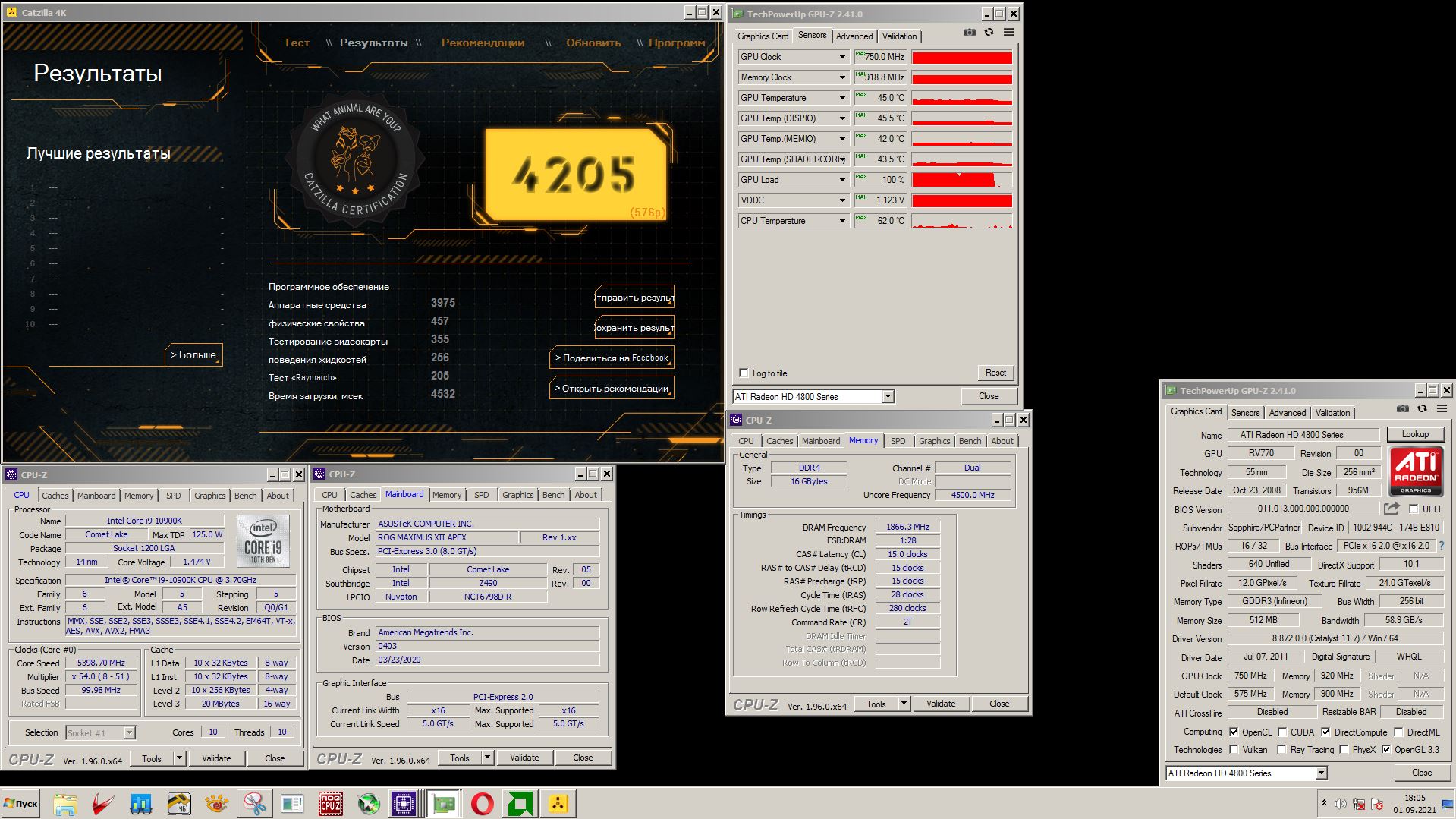Open the yellow Catzilla taskbar icon
Image resolution: width=1456 pixels, height=819 pixels.
click(x=558, y=804)
